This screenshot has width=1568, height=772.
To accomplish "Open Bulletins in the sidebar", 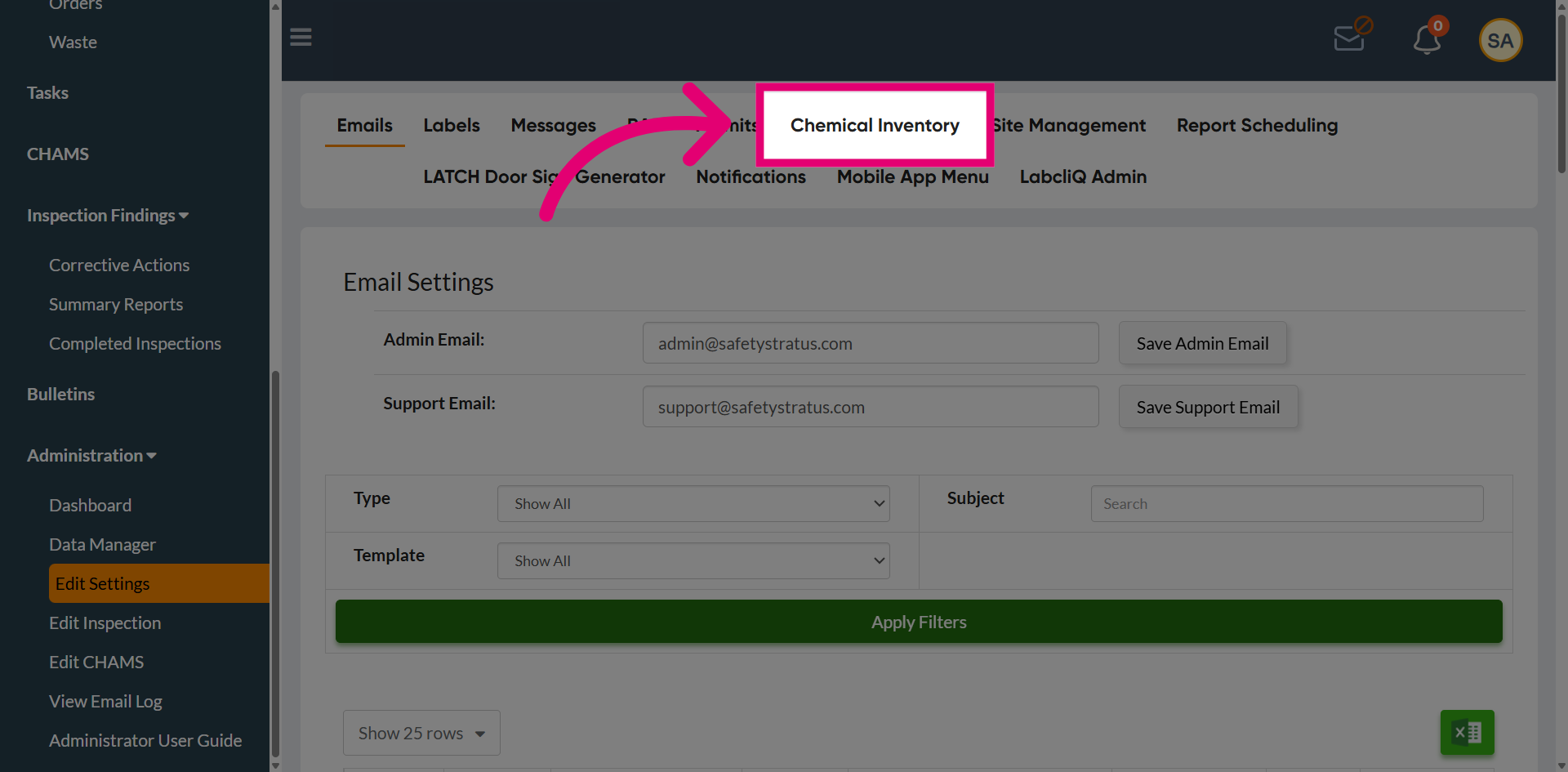I will 60,395.
